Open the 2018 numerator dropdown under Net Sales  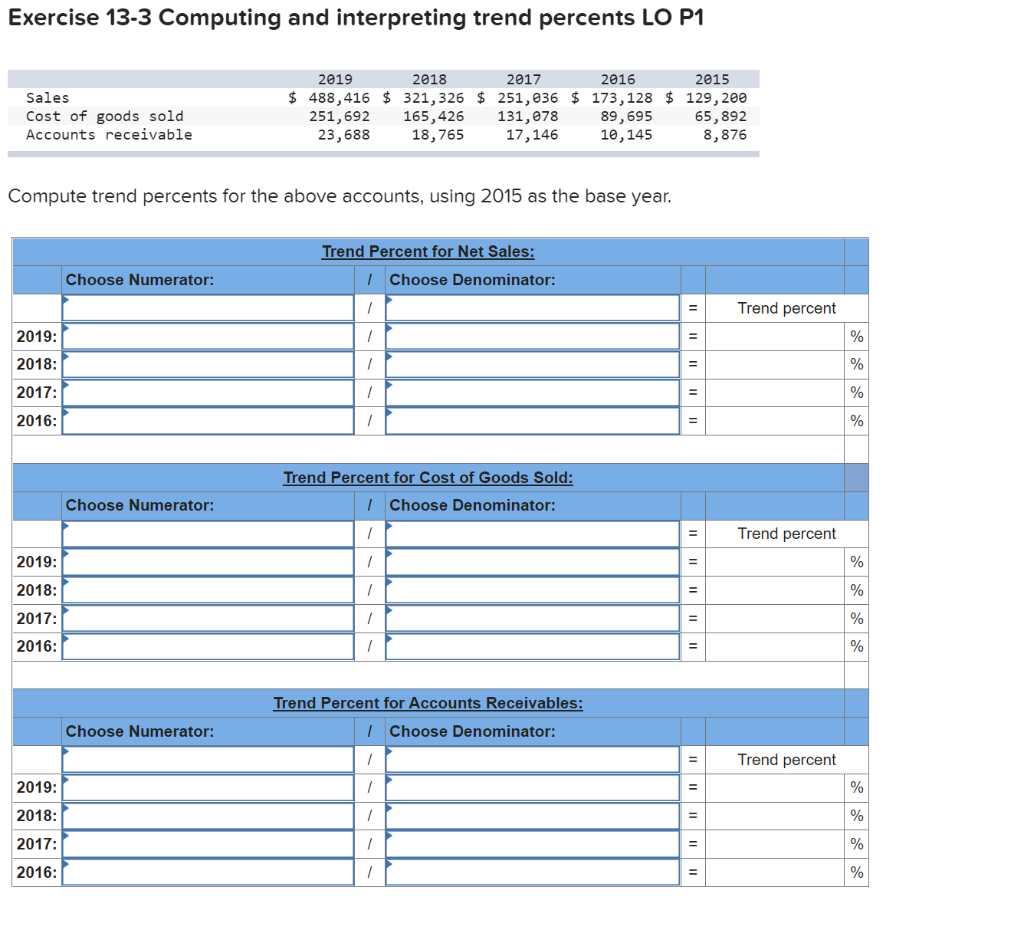(207, 364)
